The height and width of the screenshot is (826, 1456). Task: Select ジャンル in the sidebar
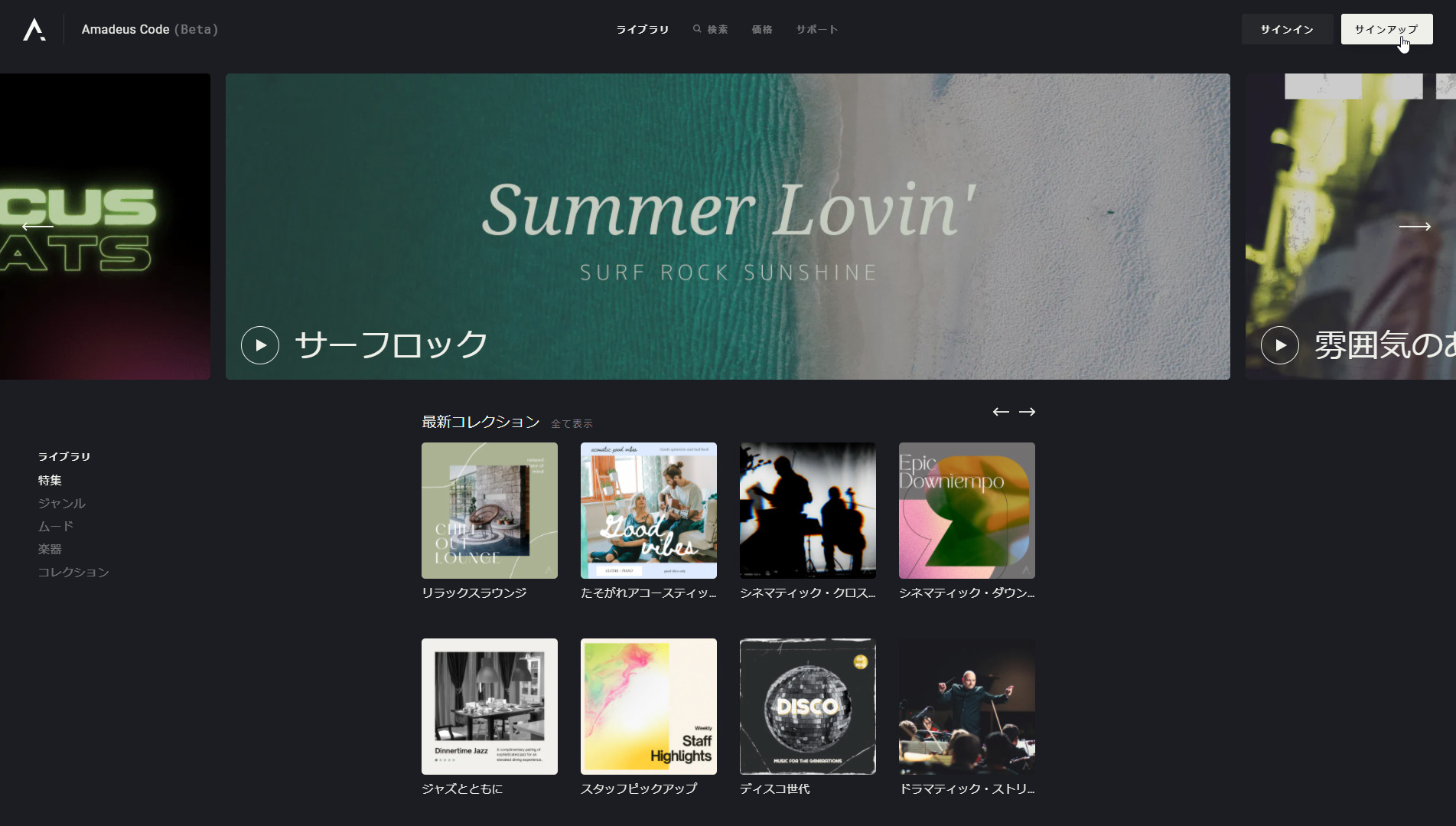point(62,503)
